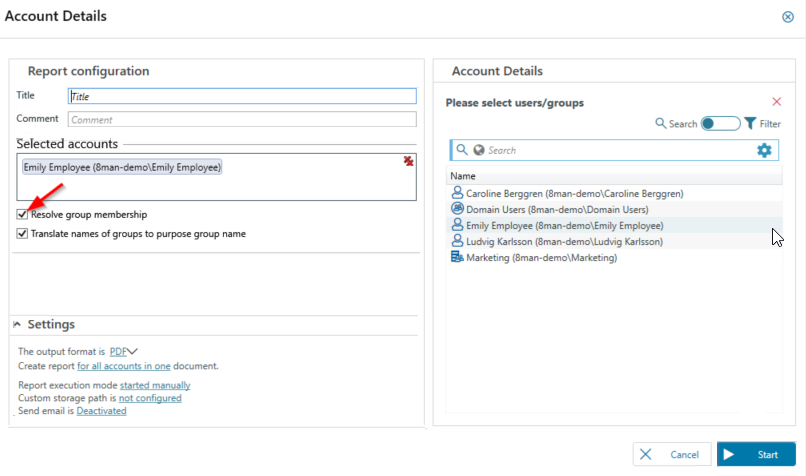Viewport: 806px width, 476px height.
Task: Collapse the Settings section
Action: point(18,325)
